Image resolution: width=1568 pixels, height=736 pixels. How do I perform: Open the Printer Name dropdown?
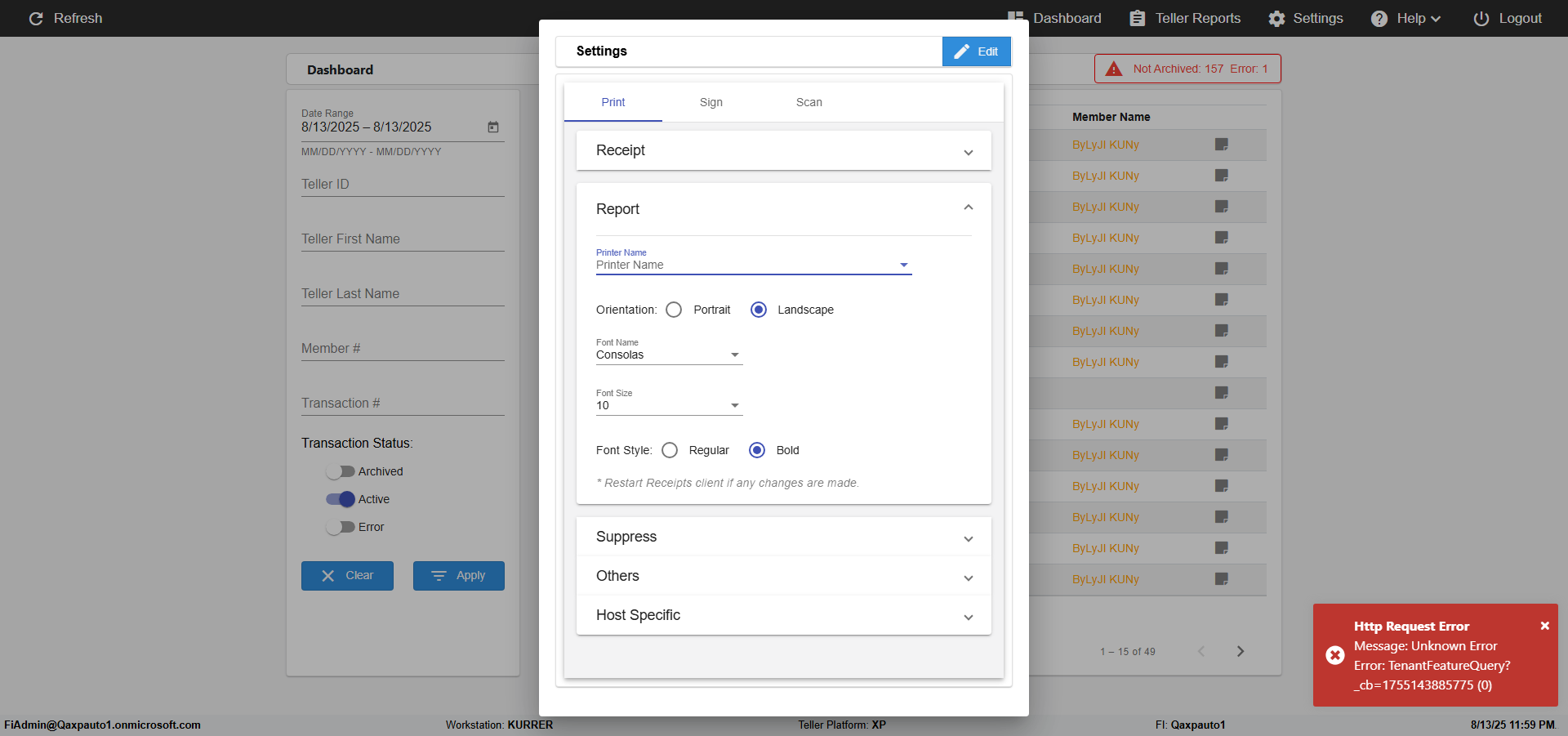click(754, 263)
